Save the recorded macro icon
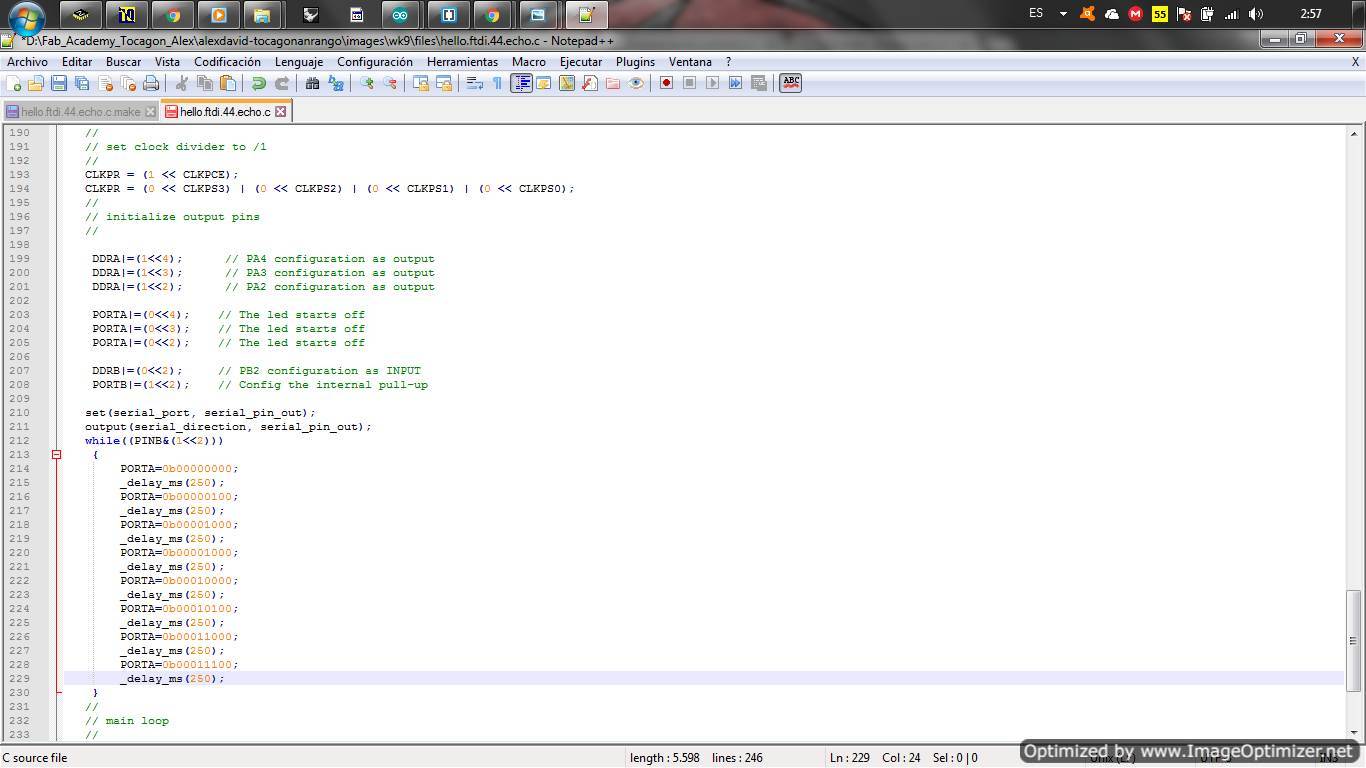Screen dimensions: 1366x768 tap(758, 83)
